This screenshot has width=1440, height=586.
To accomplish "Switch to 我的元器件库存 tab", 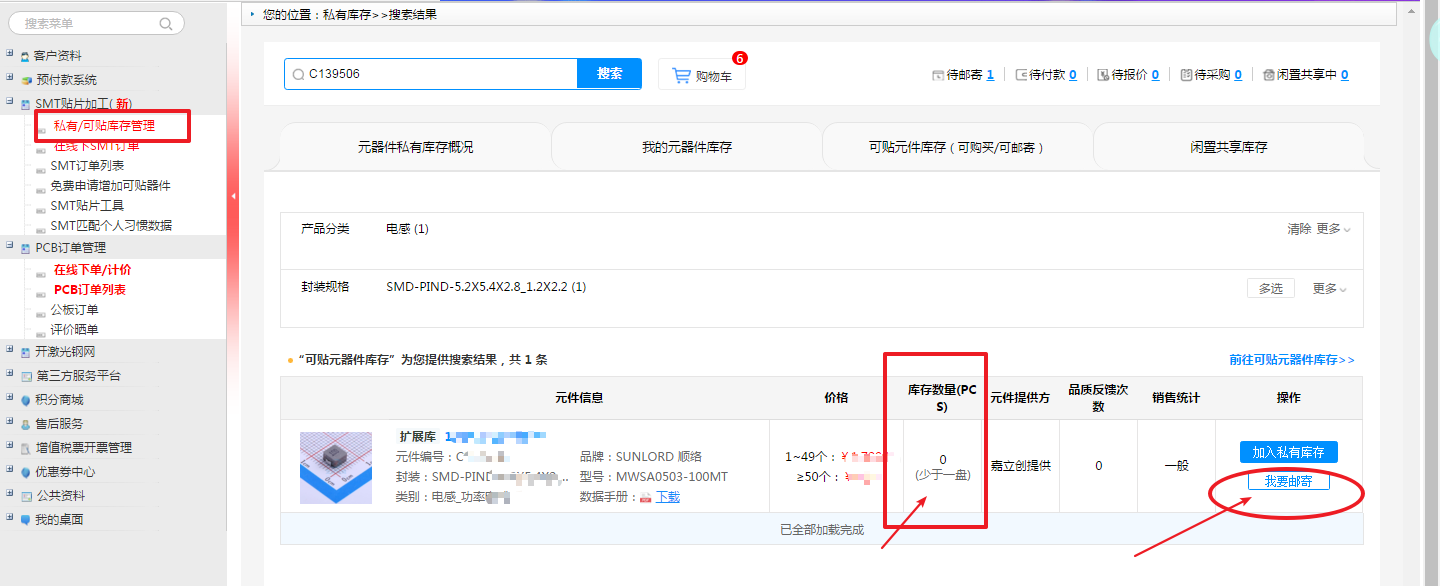I will [x=686, y=147].
